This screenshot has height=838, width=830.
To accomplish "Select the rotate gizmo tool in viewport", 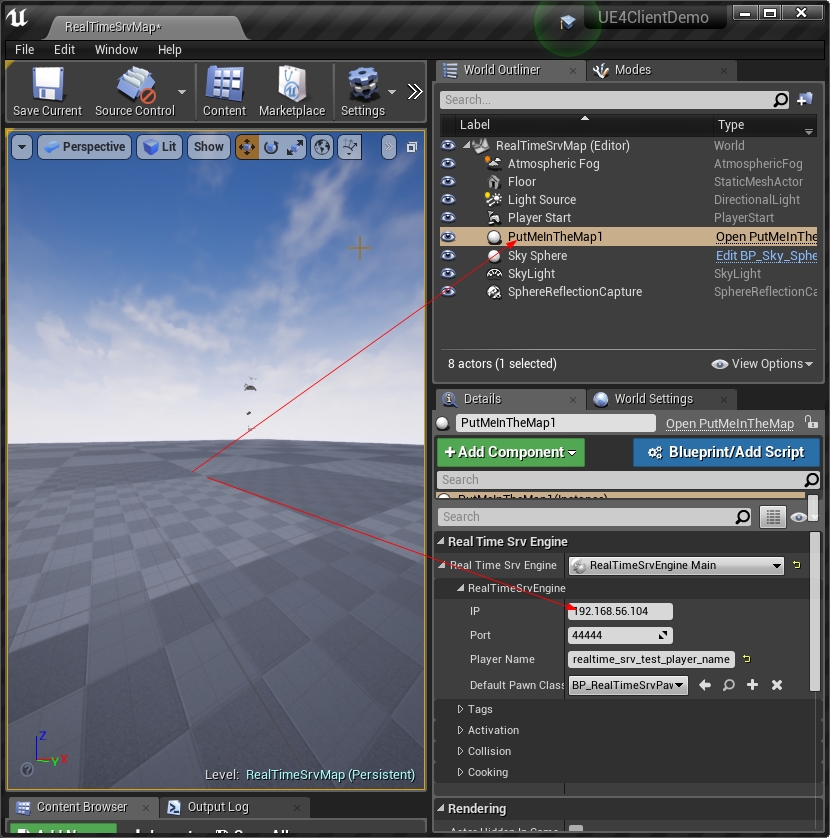I will (272, 147).
